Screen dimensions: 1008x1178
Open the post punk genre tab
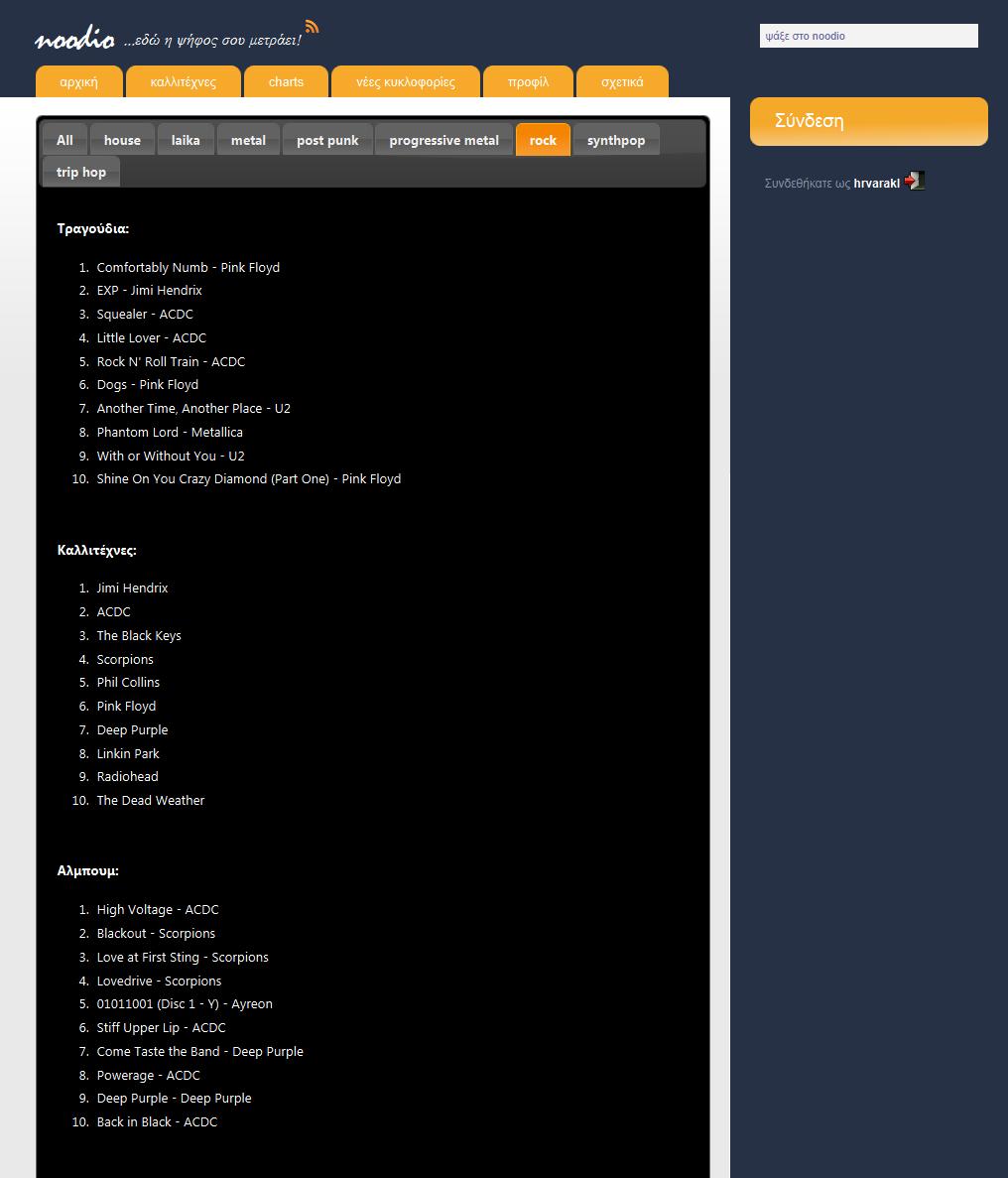point(327,140)
